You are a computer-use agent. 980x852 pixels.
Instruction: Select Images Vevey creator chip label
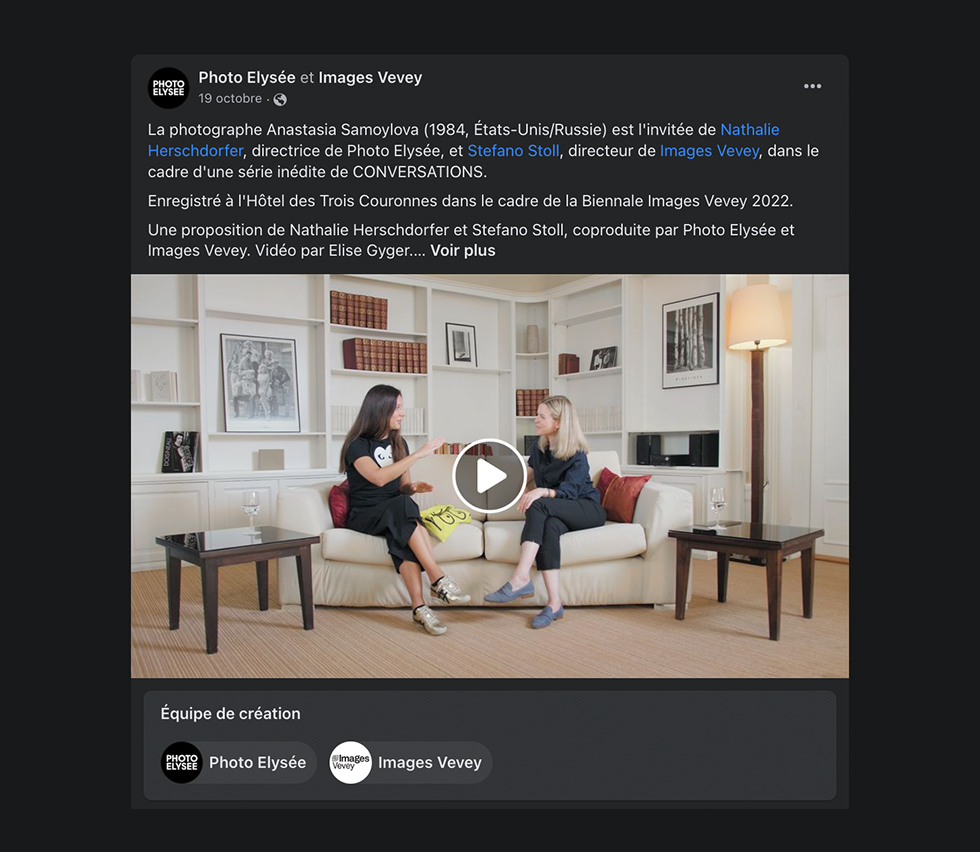(x=430, y=763)
